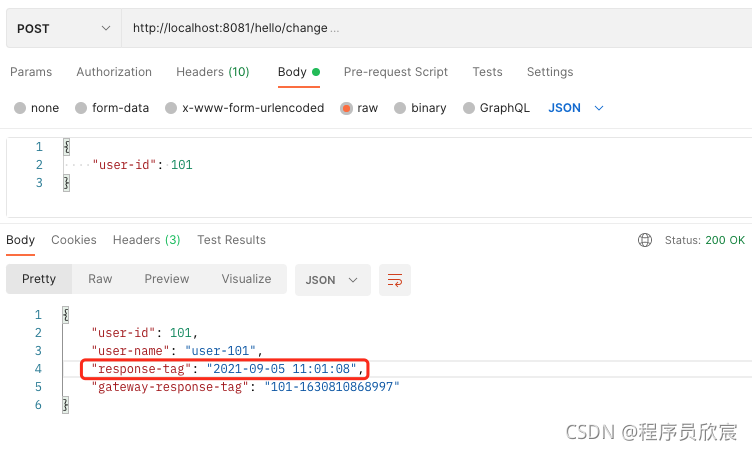This screenshot has width=752, height=451.
Task: Switch to Visualize response view
Action: click(x=247, y=279)
